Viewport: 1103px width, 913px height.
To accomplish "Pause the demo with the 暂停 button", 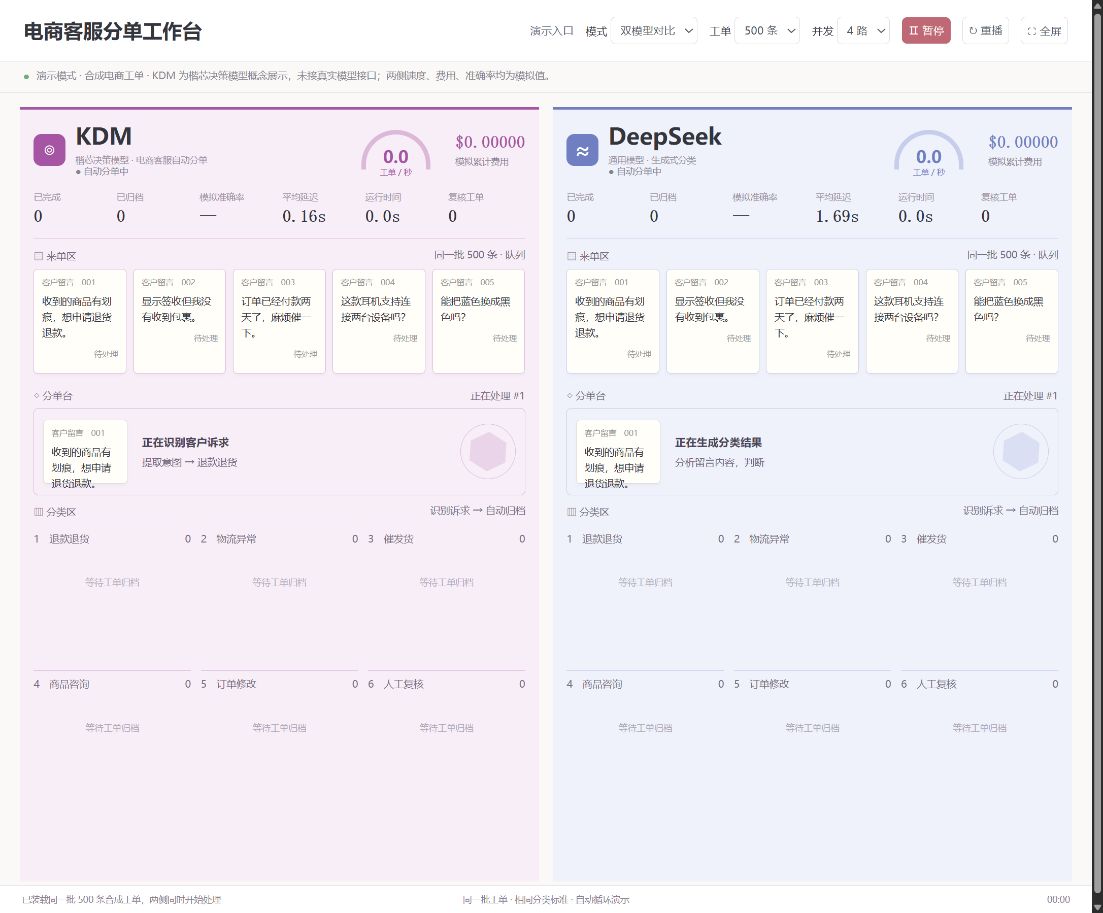I will pyautogui.click(x=926, y=31).
